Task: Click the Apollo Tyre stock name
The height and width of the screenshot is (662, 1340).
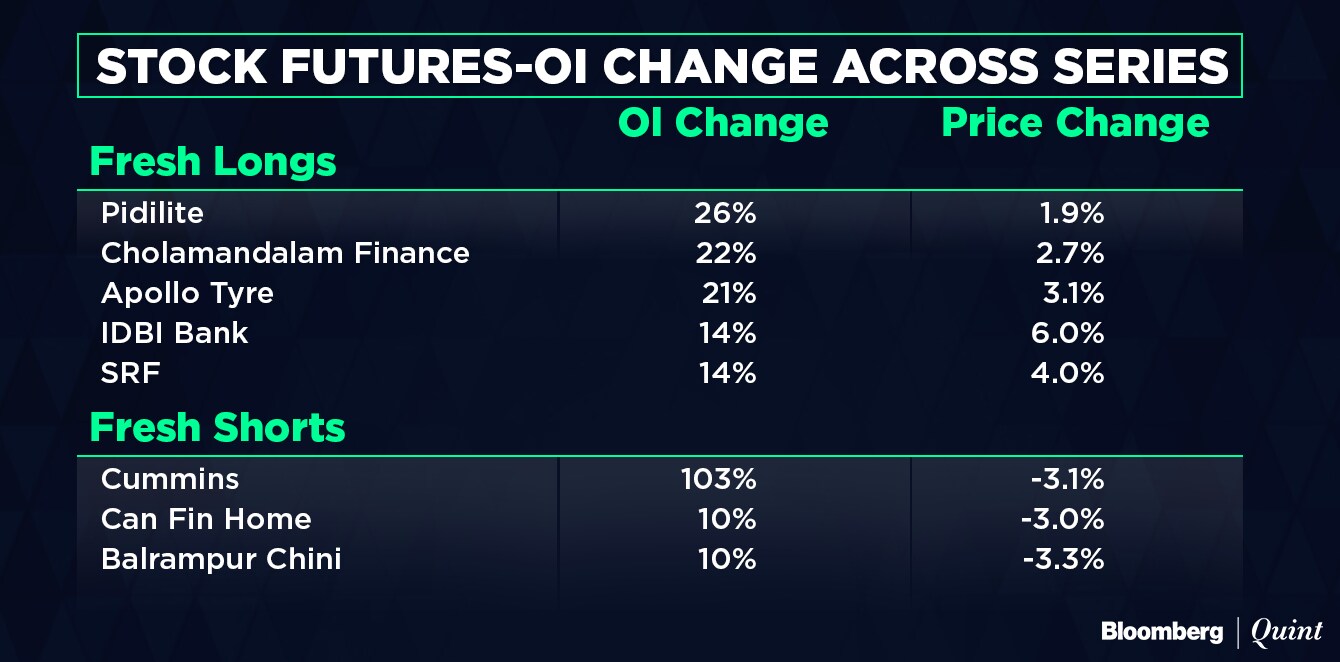Action: point(187,293)
